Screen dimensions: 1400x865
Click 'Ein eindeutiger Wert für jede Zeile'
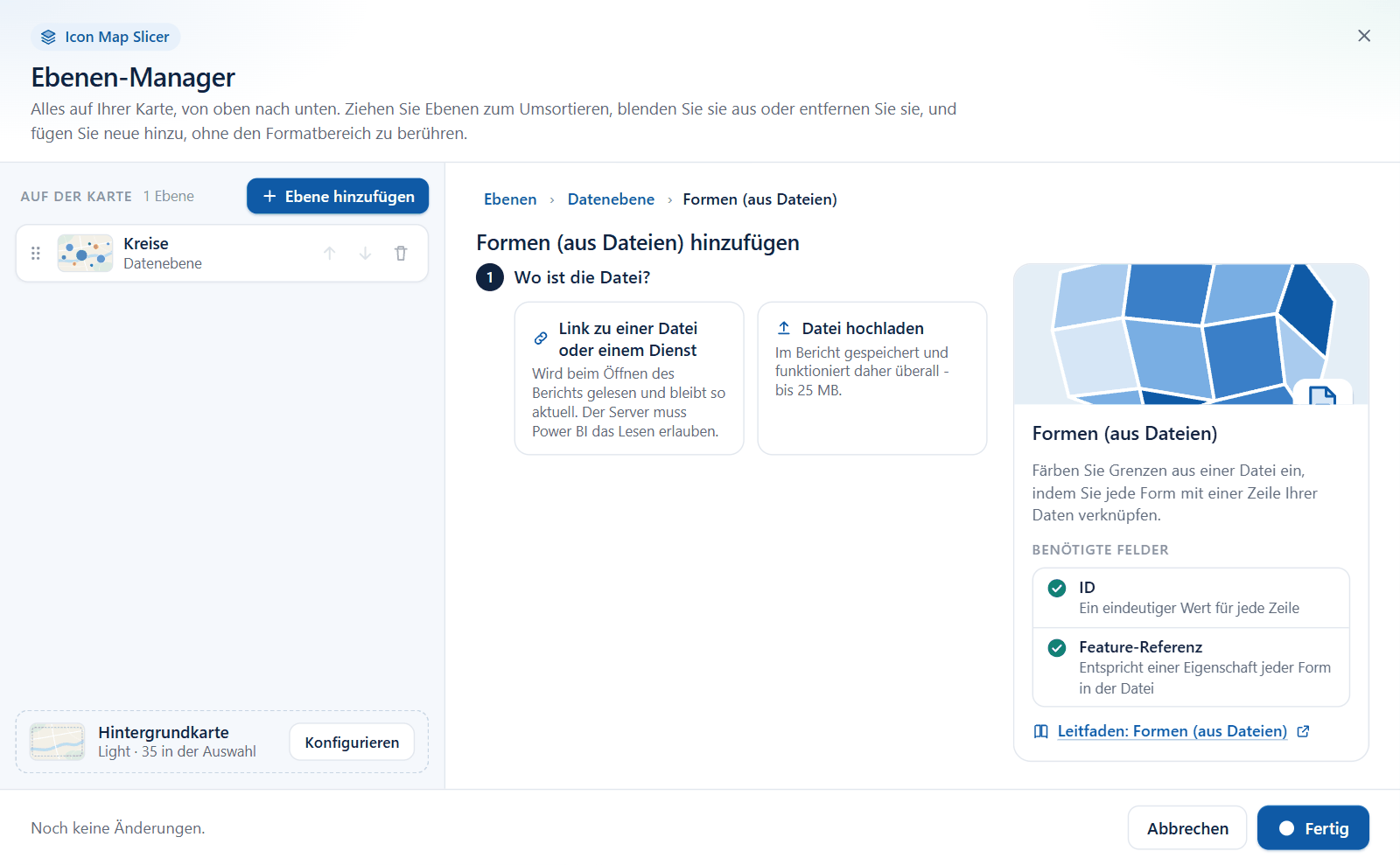click(x=1189, y=608)
